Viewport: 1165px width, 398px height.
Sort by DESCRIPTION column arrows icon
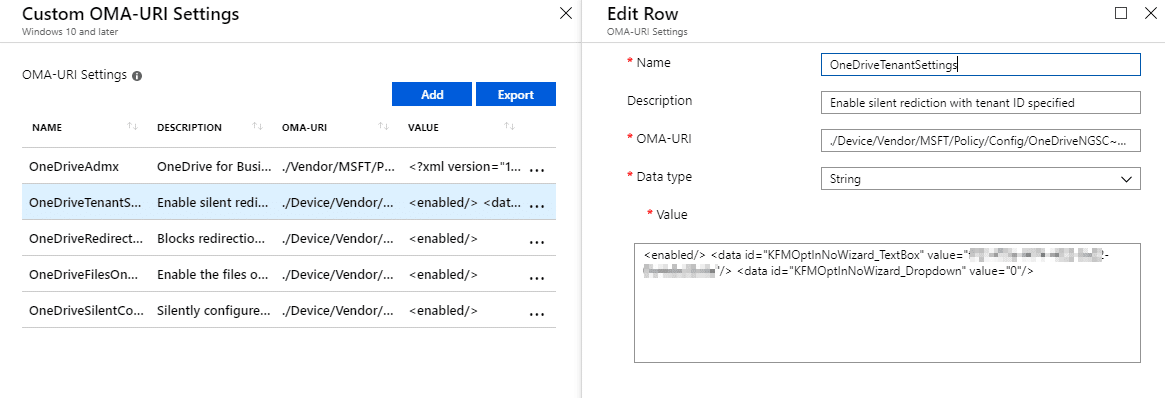[x=258, y=127]
